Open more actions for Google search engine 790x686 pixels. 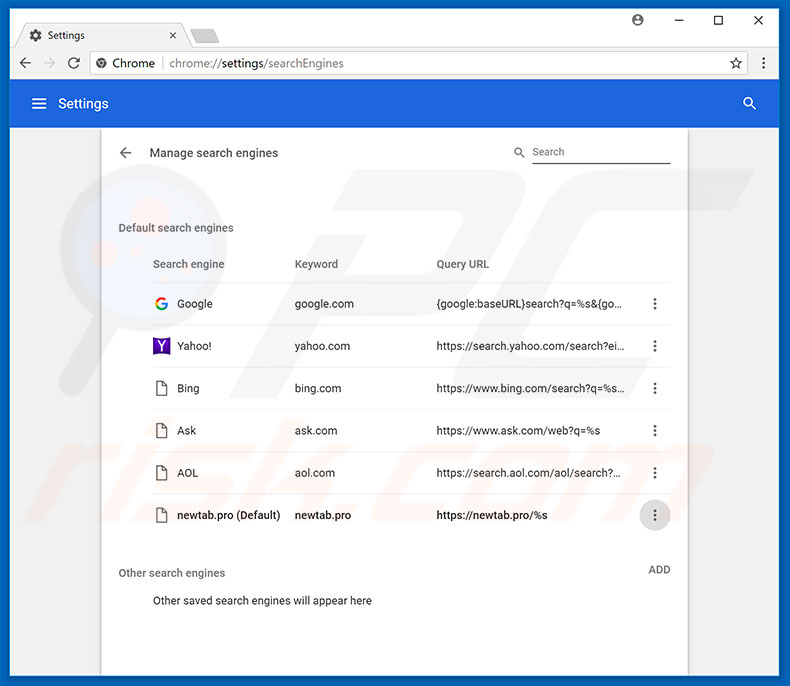tap(655, 304)
